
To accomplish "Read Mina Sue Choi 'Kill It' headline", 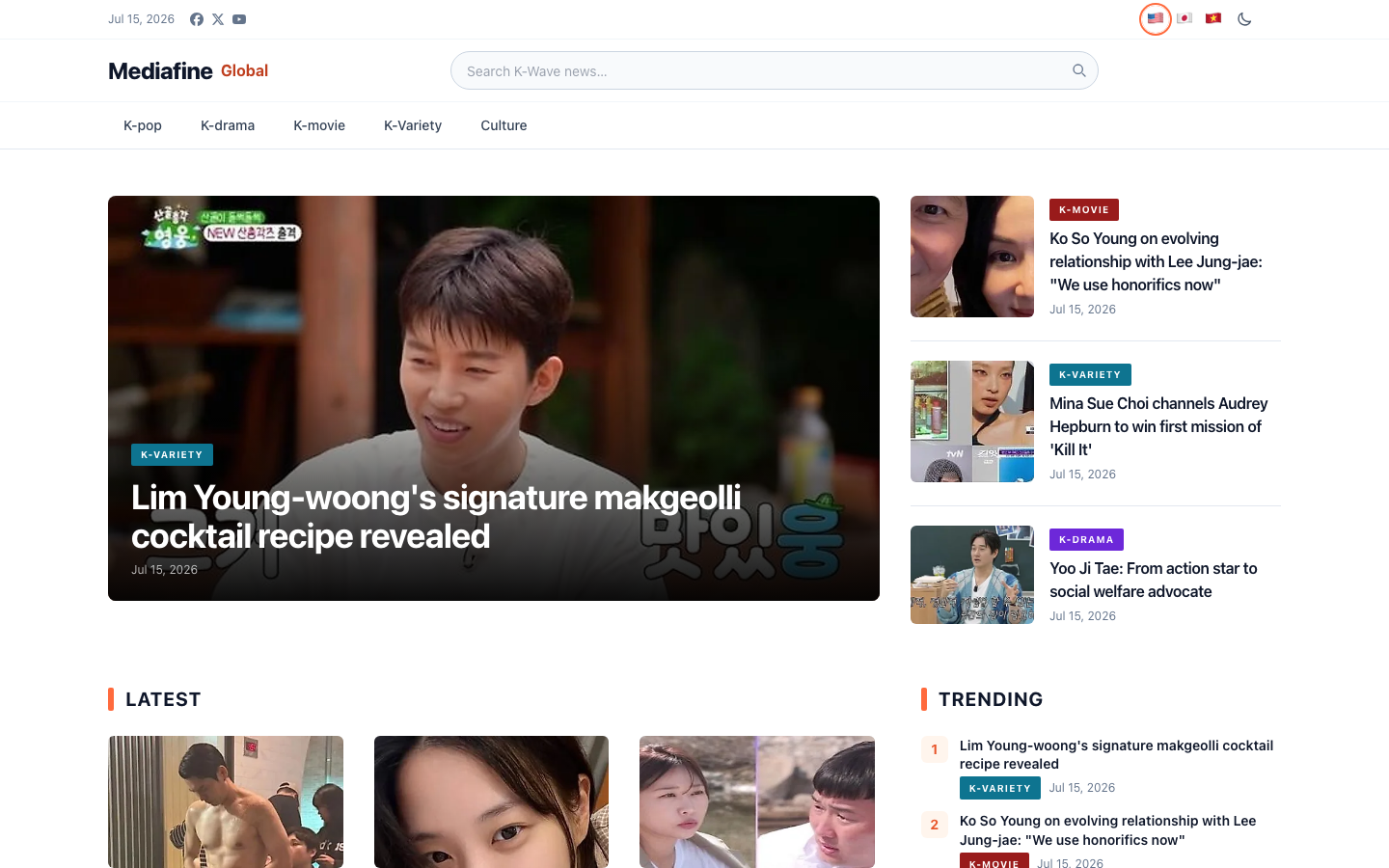I will coord(1158,426).
